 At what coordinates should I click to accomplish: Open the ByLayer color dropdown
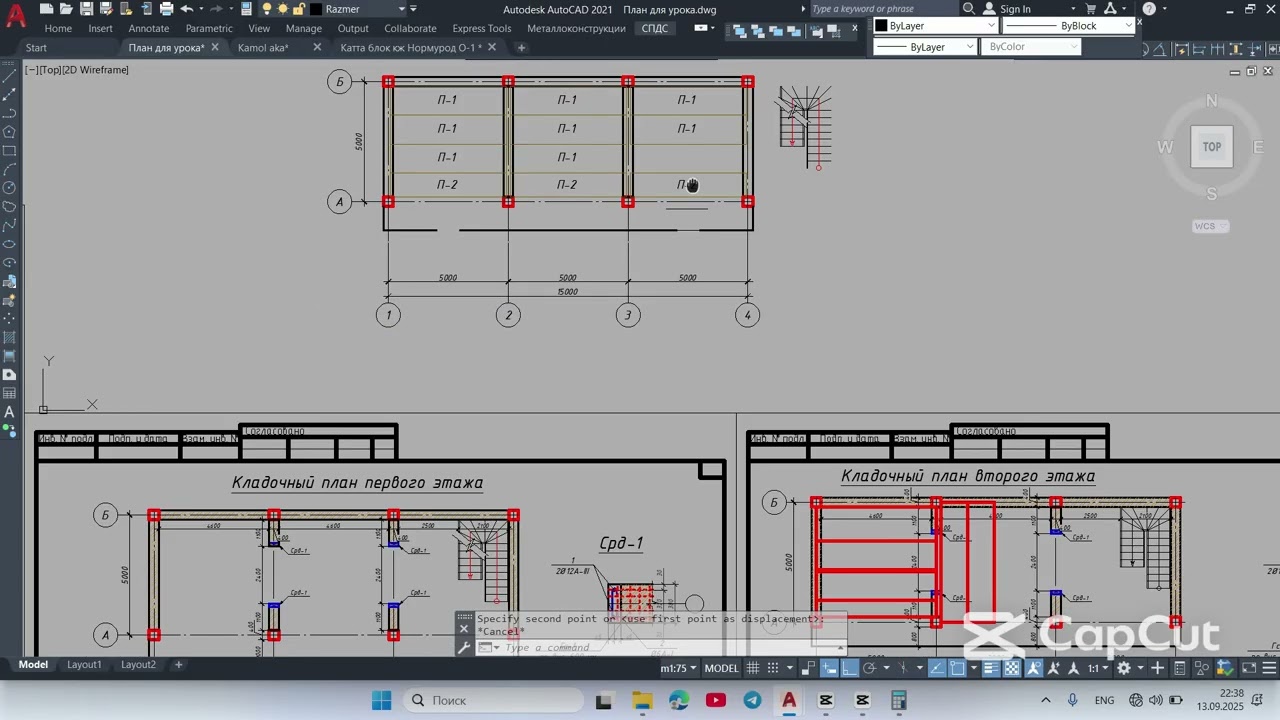click(991, 26)
